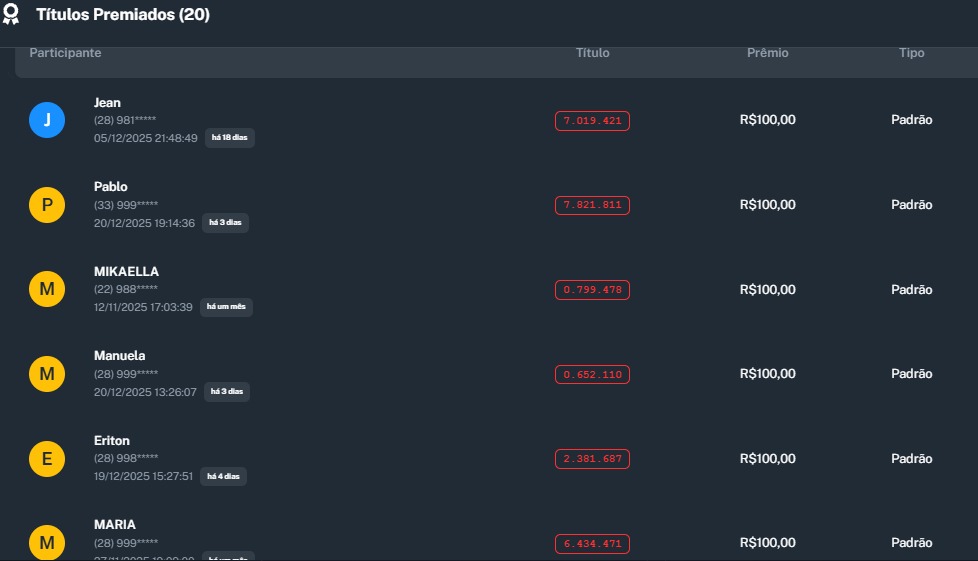Click title number 2.381.687
Image resolution: width=978 pixels, height=561 pixels.
click(593, 459)
